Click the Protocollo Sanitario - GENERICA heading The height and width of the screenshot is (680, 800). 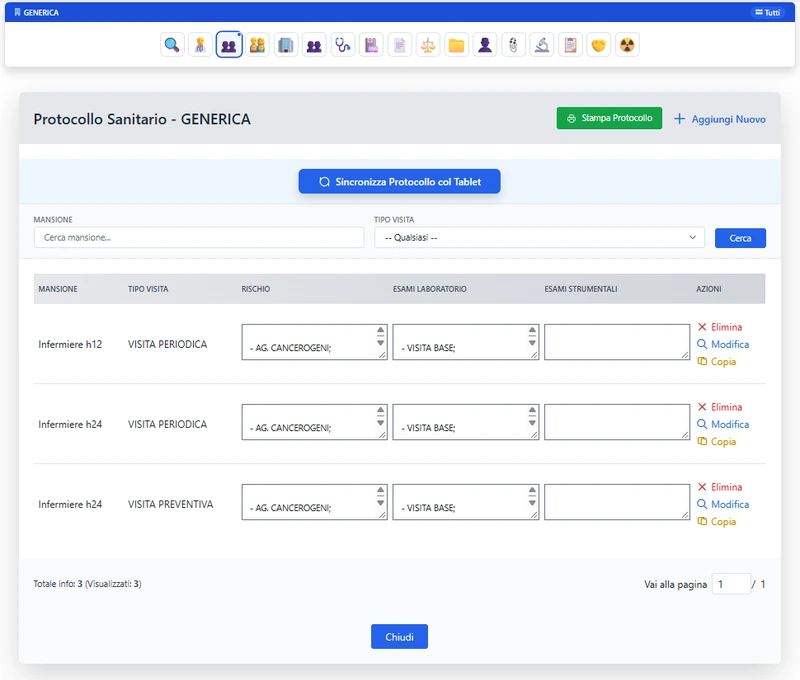coord(142,119)
